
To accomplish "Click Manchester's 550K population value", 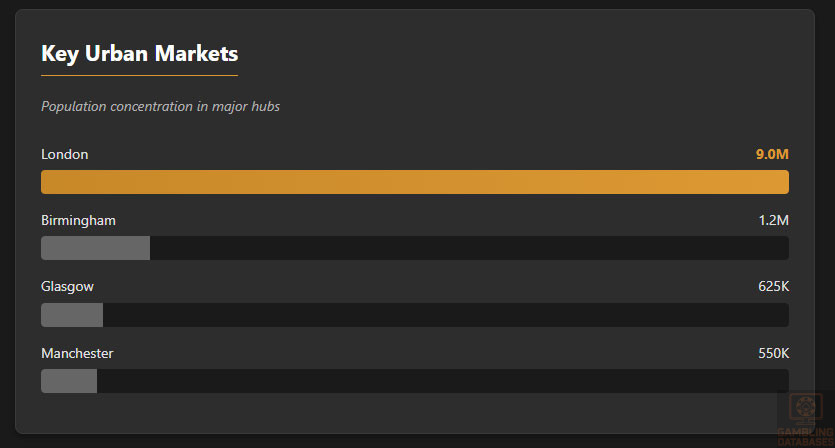I will tap(773, 353).
